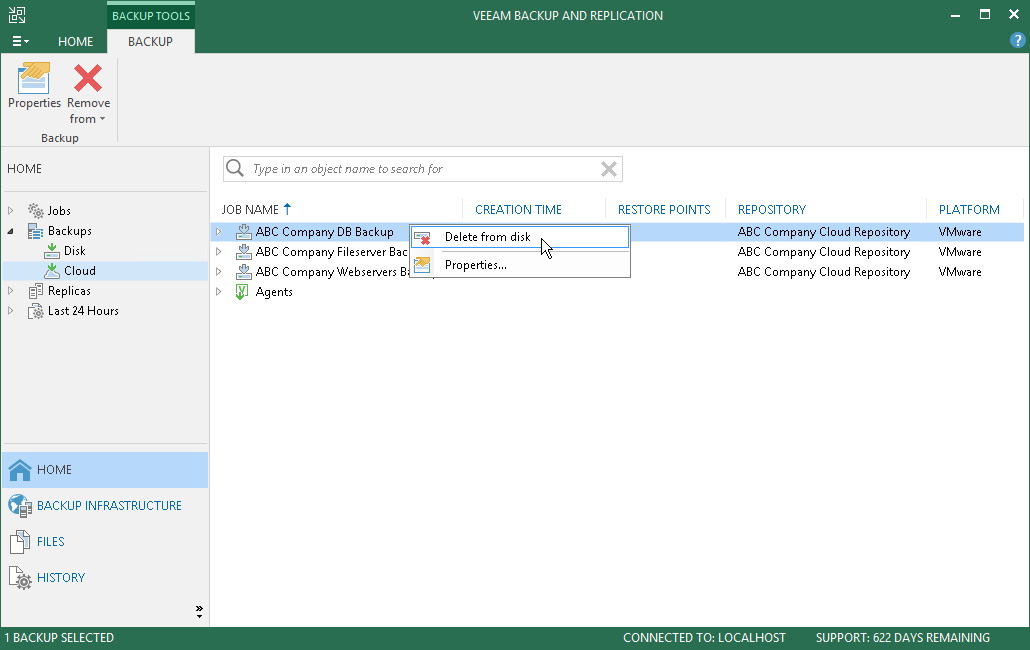Select Disk under Backups tree
1030x650 pixels.
coord(74,251)
